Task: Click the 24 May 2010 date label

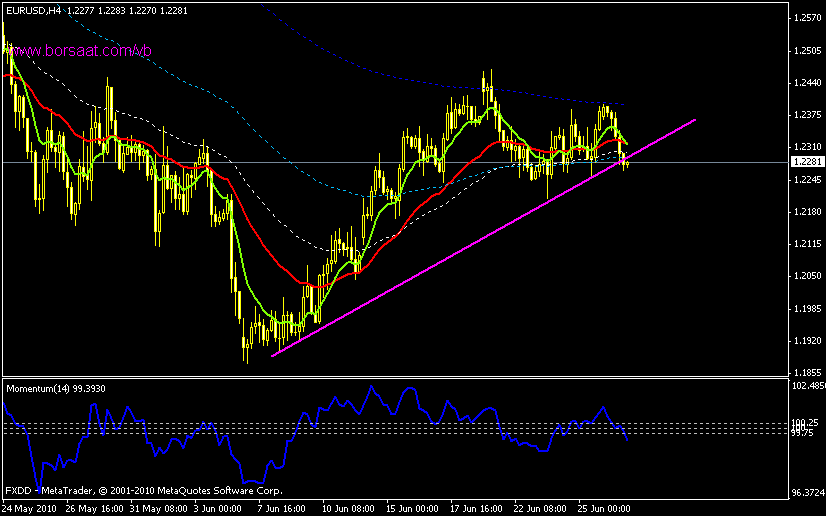Action: coord(29,507)
